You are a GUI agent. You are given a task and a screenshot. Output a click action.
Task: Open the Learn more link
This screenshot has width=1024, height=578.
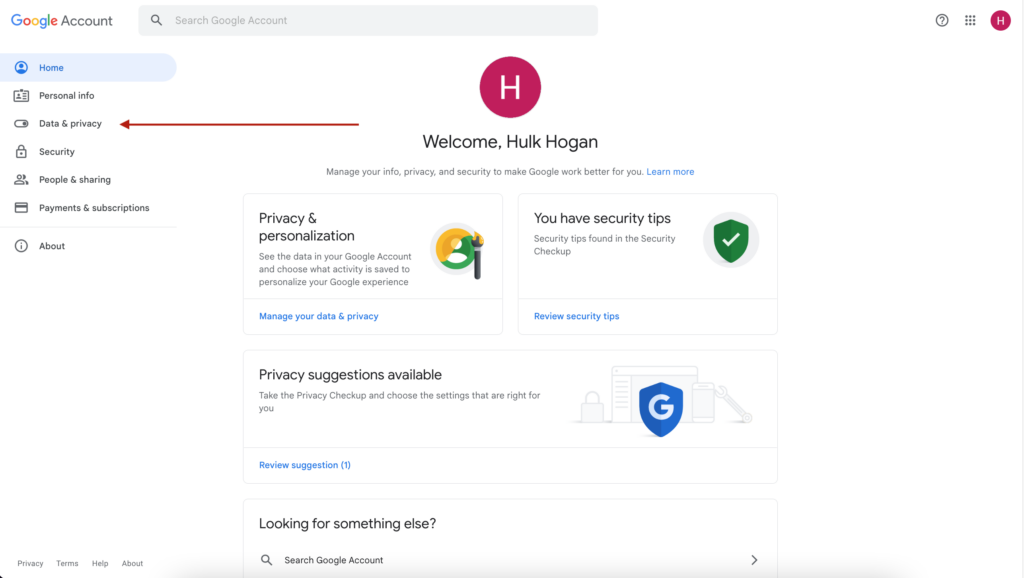coord(670,171)
